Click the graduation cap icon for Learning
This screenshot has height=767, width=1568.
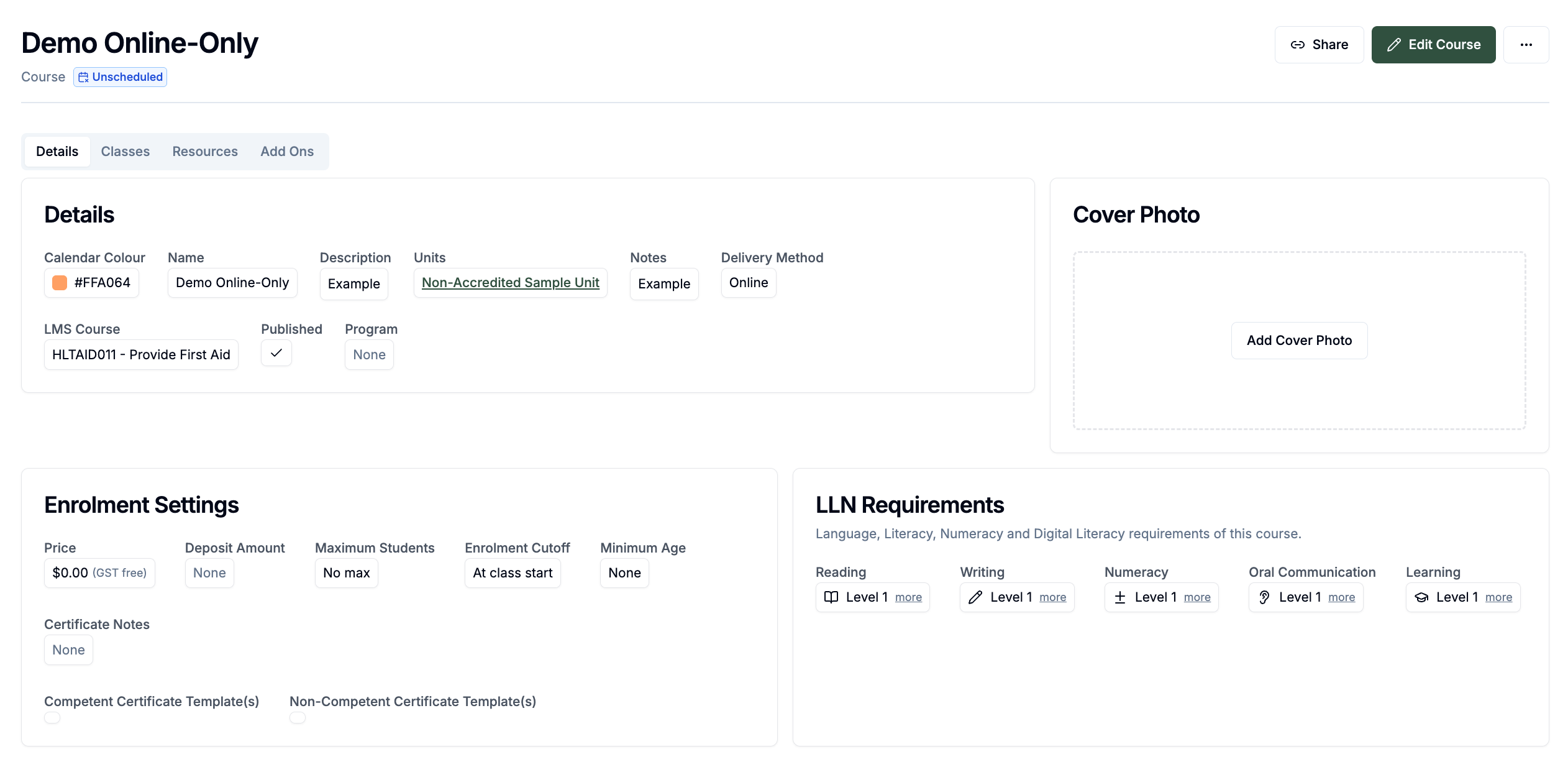tap(1421, 597)
